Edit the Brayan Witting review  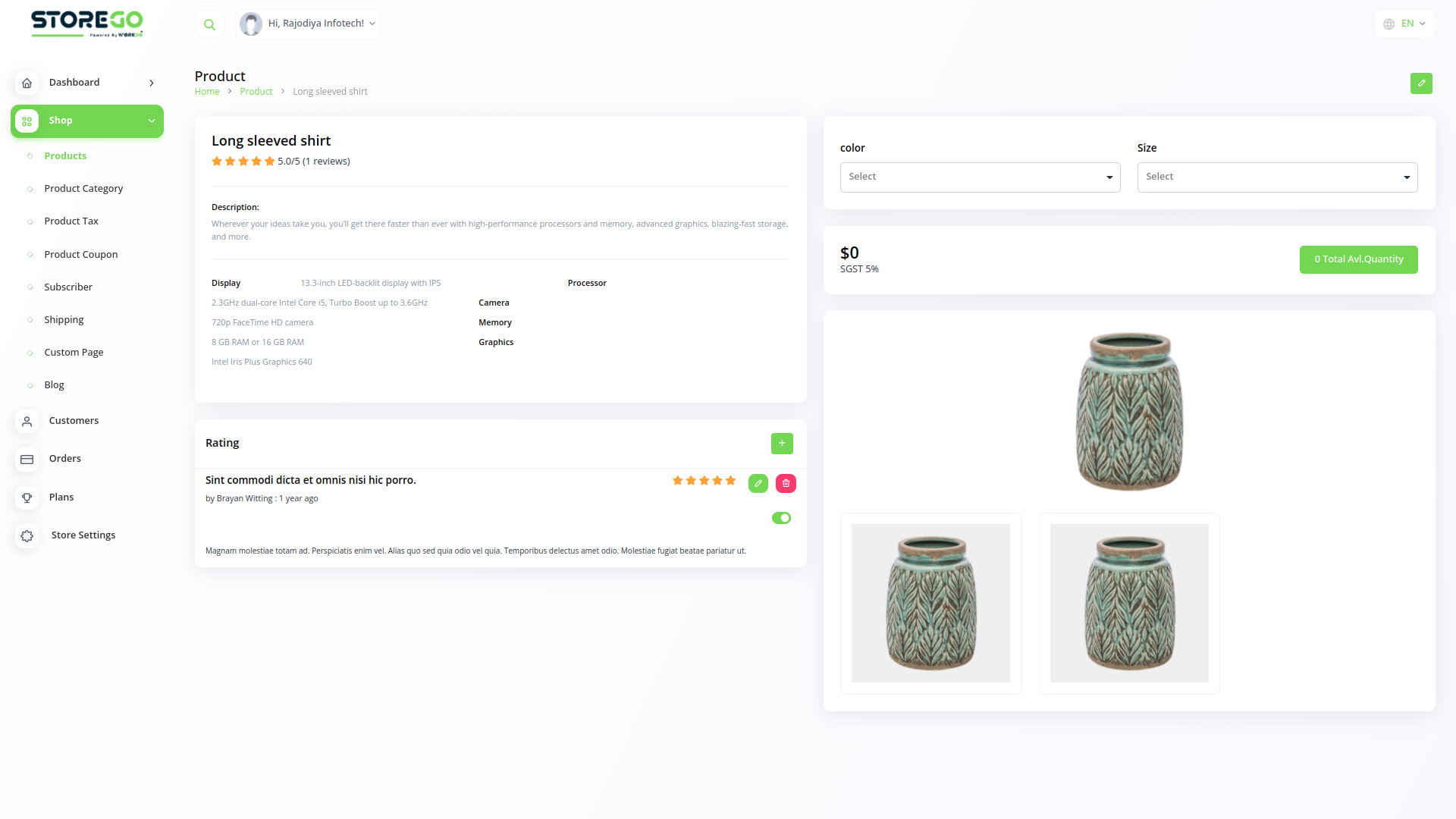coord(758,484)
